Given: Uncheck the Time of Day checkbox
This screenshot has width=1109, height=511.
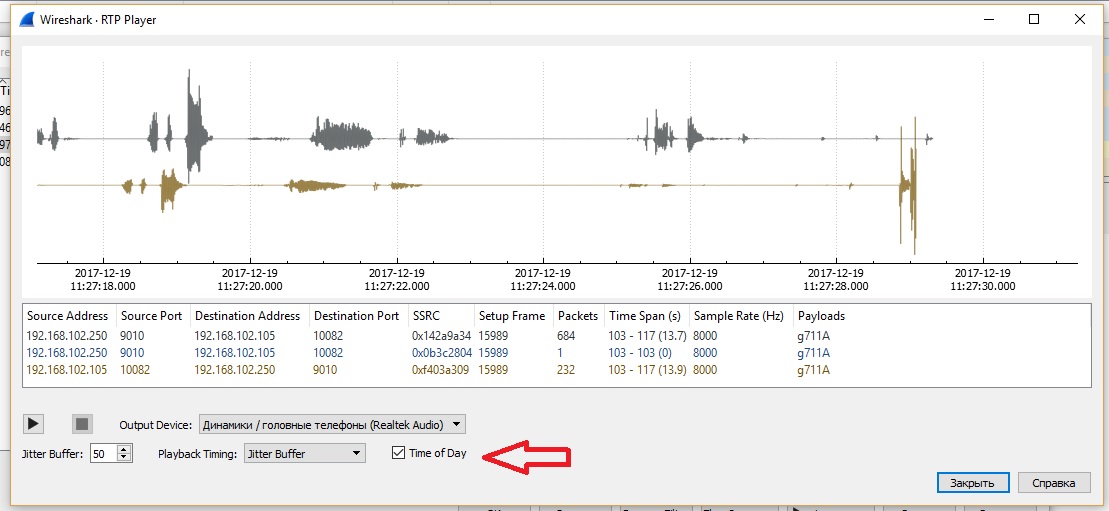Looking at the screenshot, I should (399, 453).
